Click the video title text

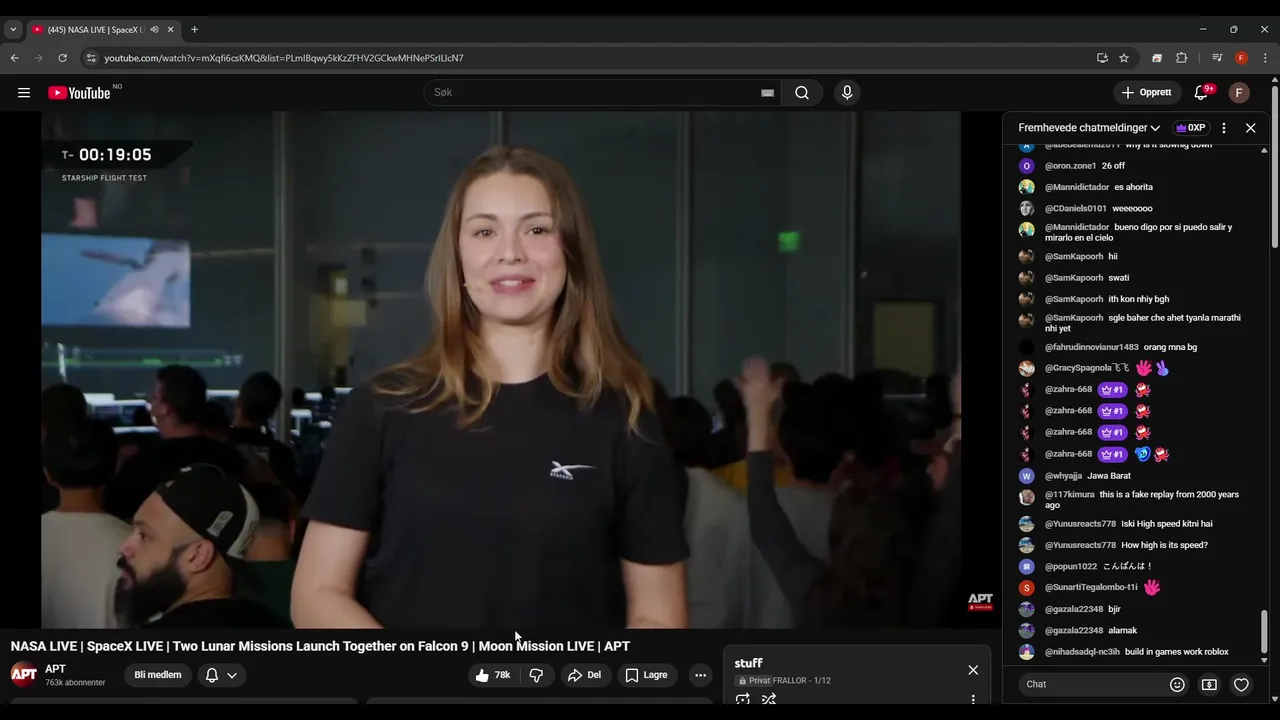pos(320,646)
